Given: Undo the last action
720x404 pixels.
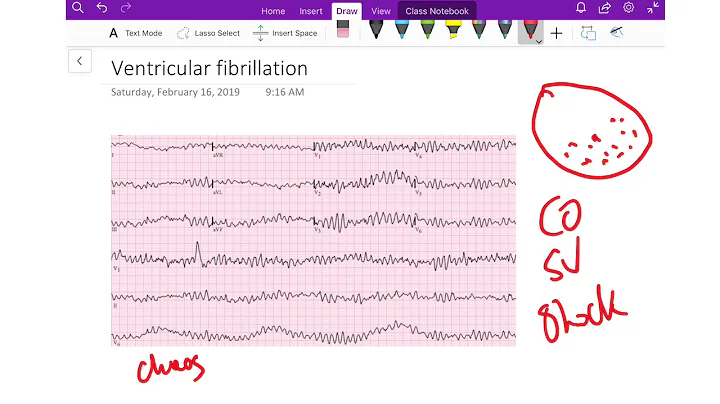Looking at the screenshot, I should [102, 8].
